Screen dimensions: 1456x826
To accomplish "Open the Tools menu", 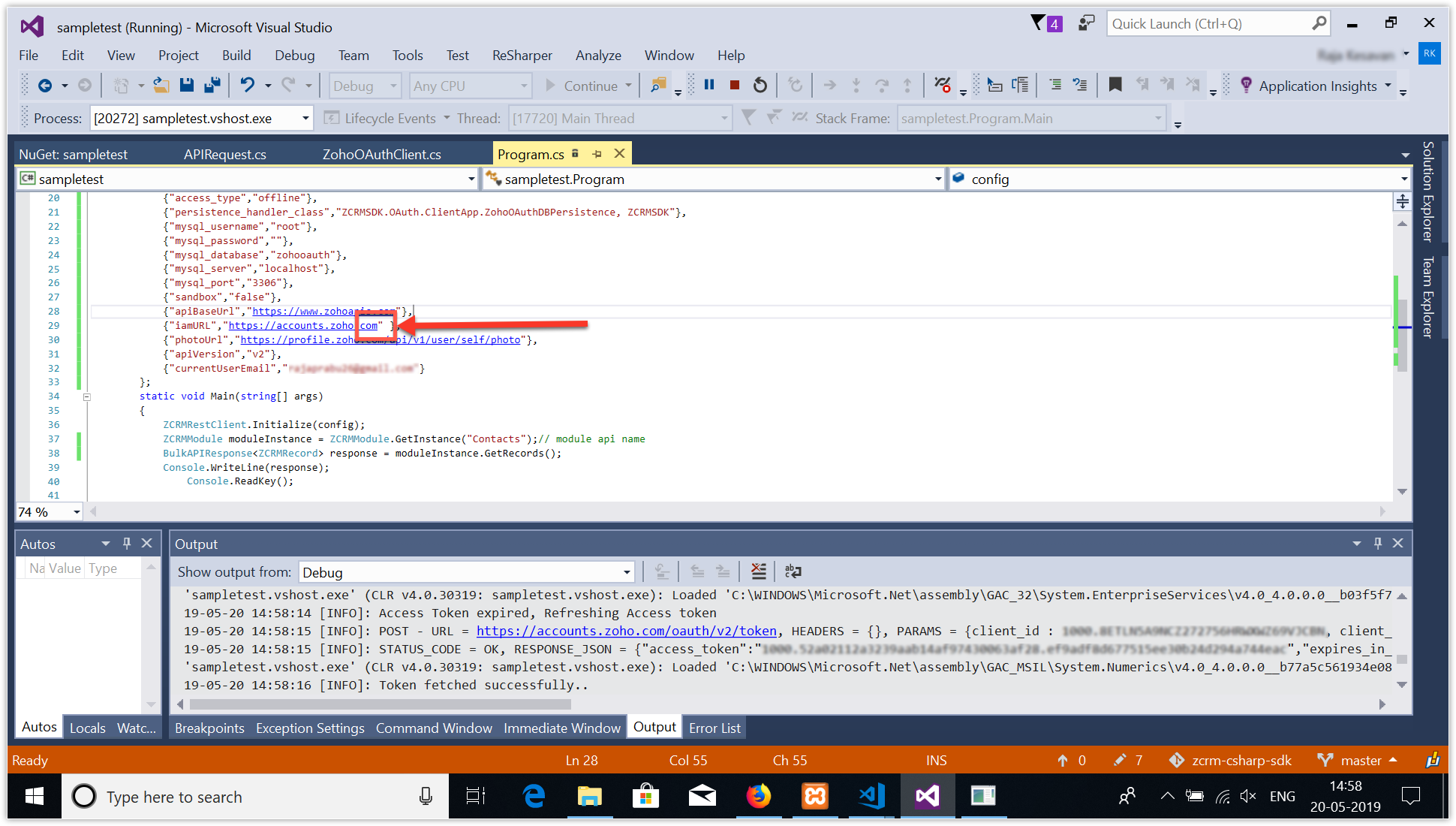I will click(408, 55).
